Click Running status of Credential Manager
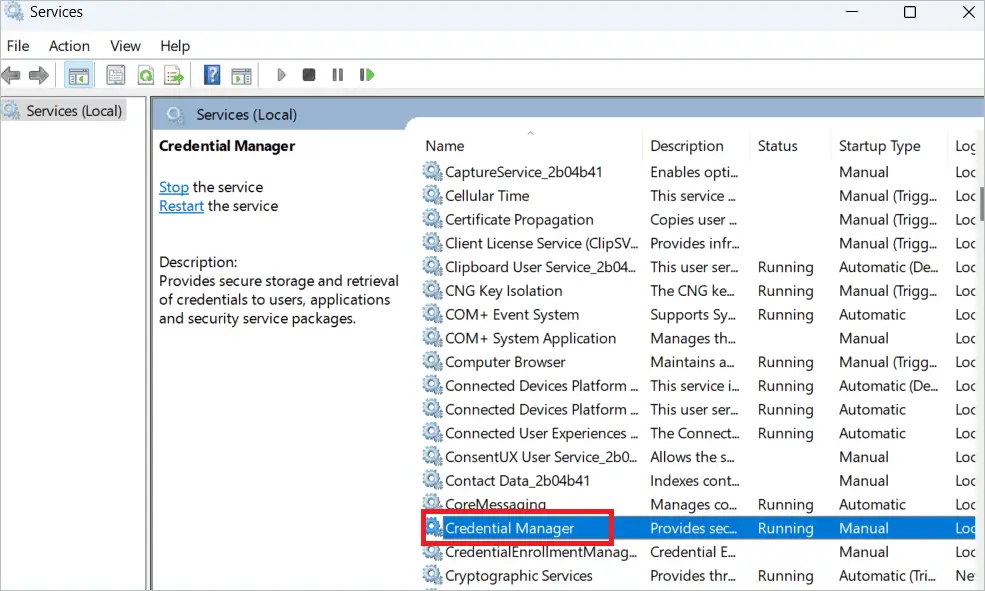The width and height of the screenshot is (985, 591). [785, 529]
